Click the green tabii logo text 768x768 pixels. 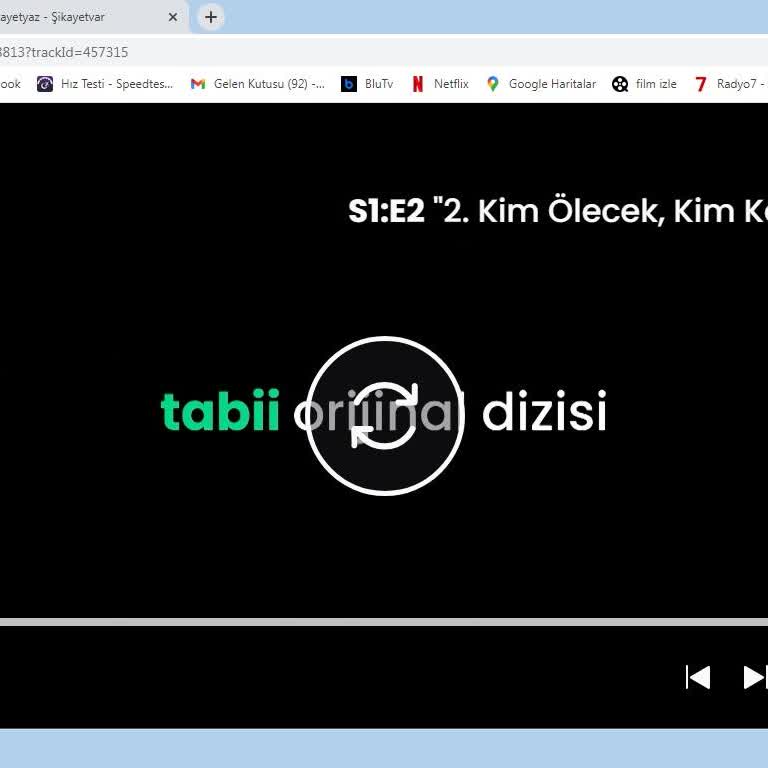tap(220, 410)
